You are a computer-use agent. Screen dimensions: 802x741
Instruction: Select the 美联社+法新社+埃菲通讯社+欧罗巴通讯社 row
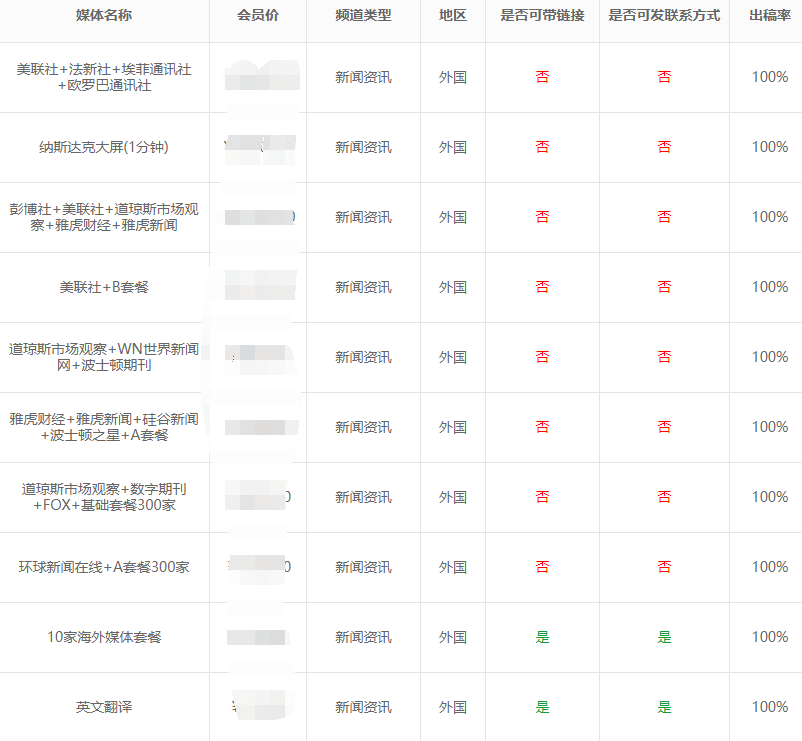[104, 77]
